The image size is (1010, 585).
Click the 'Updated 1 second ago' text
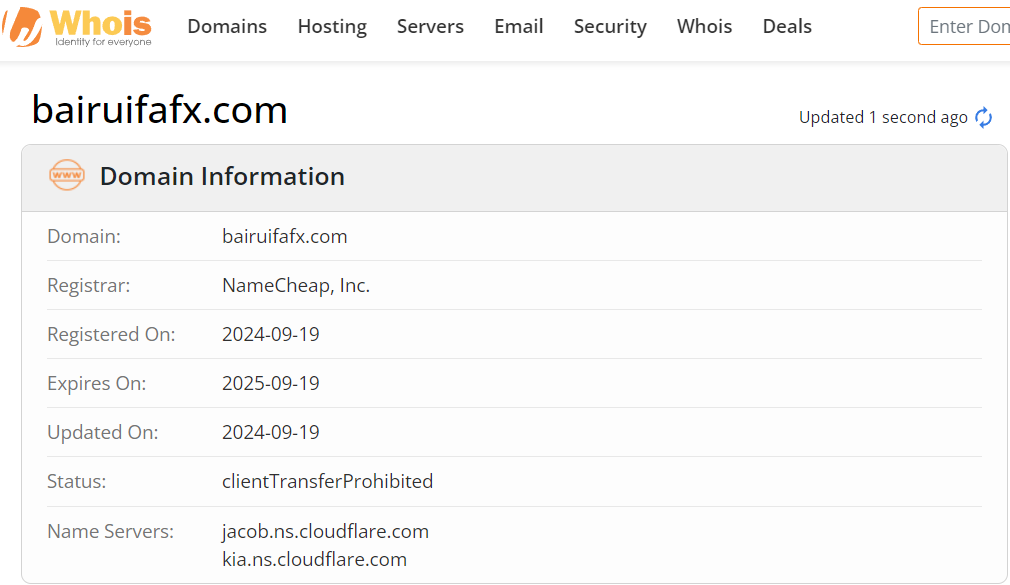pos(883,117)
